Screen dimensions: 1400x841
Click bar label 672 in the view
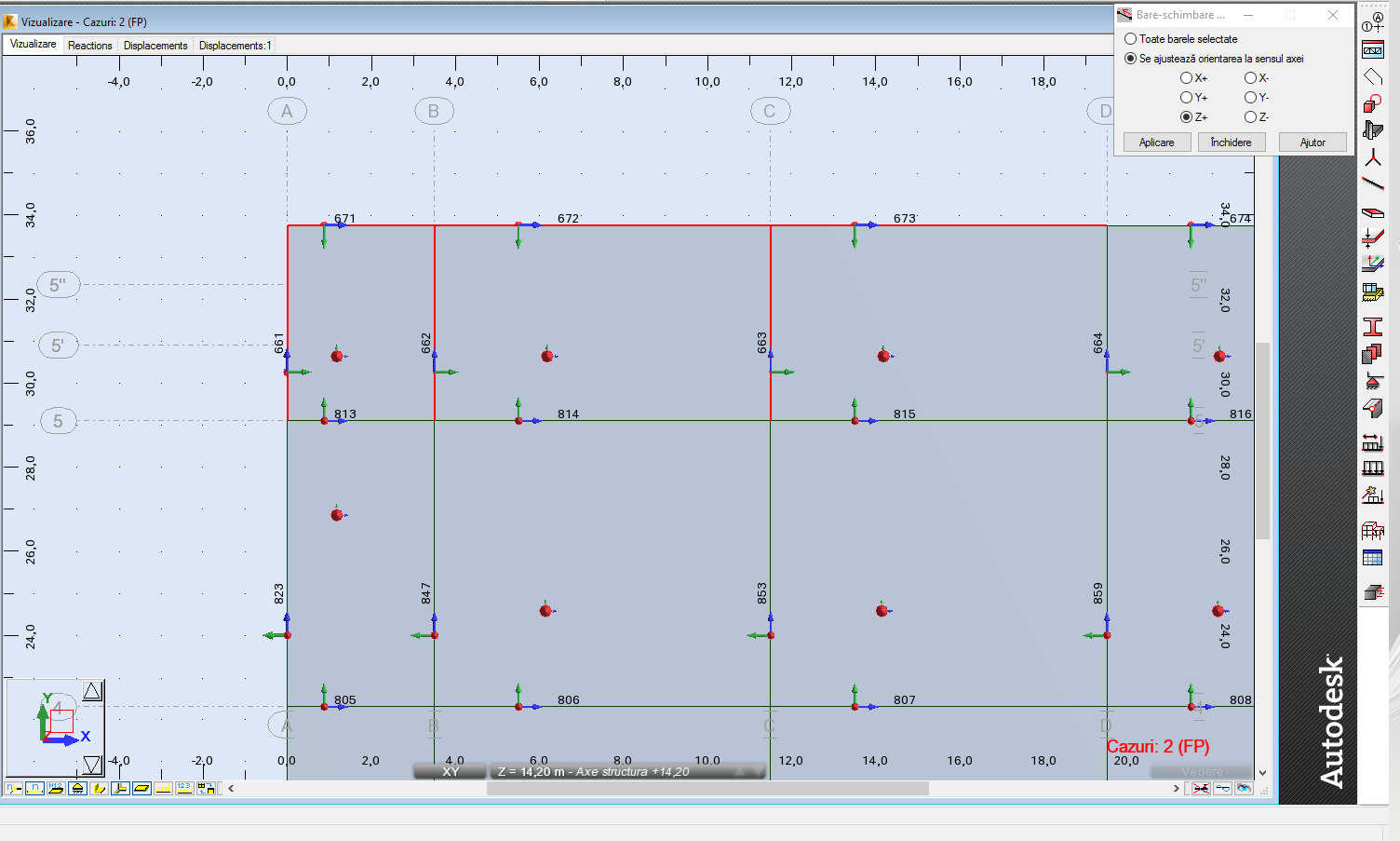click(x=568, y=219)
